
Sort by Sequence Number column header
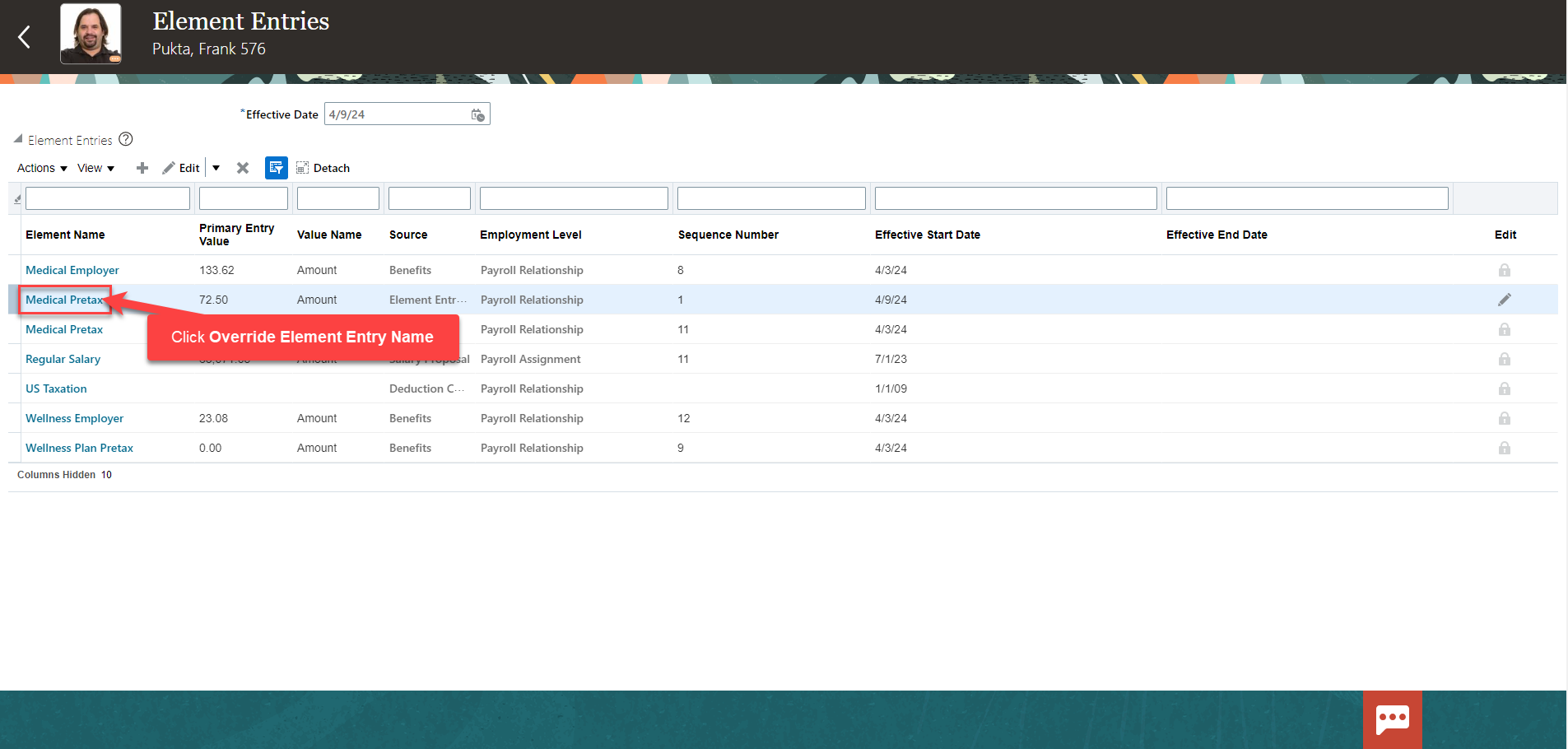tap(728, 235)
